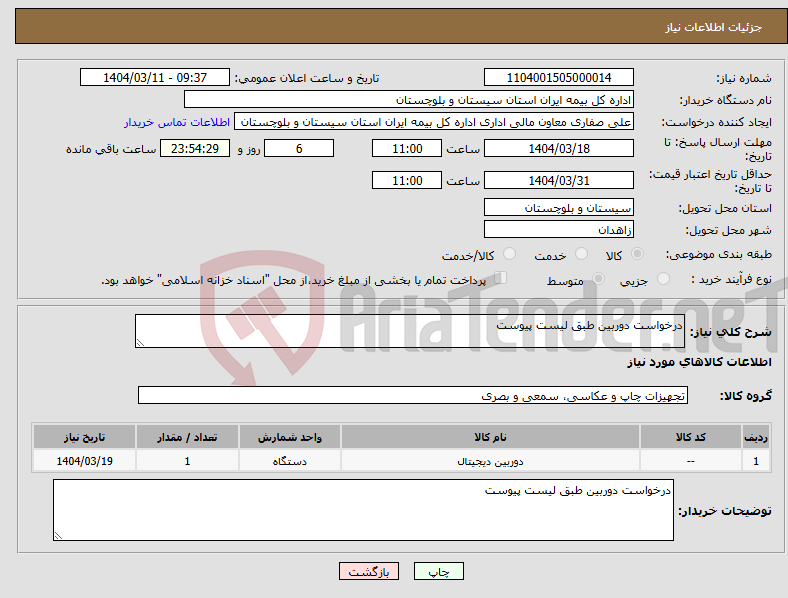788x598 pixels.
Task: Click the resize handle of توضیحات خریدار textarea
Action: tap(58, 536)
